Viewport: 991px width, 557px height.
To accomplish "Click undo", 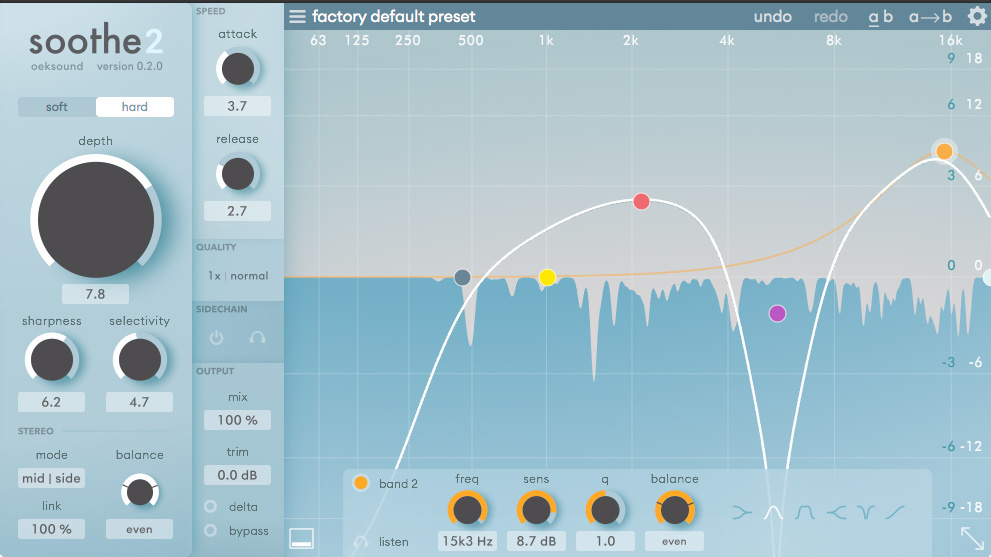I will [772, 16].
